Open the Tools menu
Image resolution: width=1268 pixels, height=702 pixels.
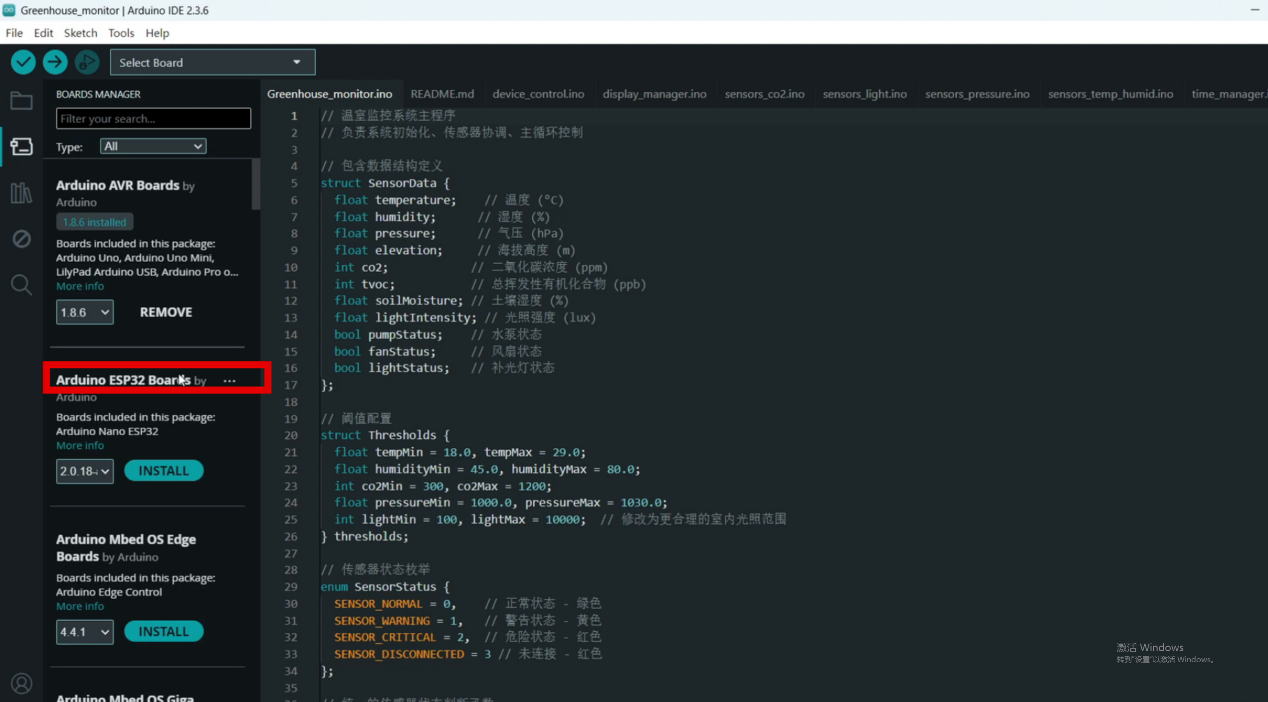[x=121, y=33]
